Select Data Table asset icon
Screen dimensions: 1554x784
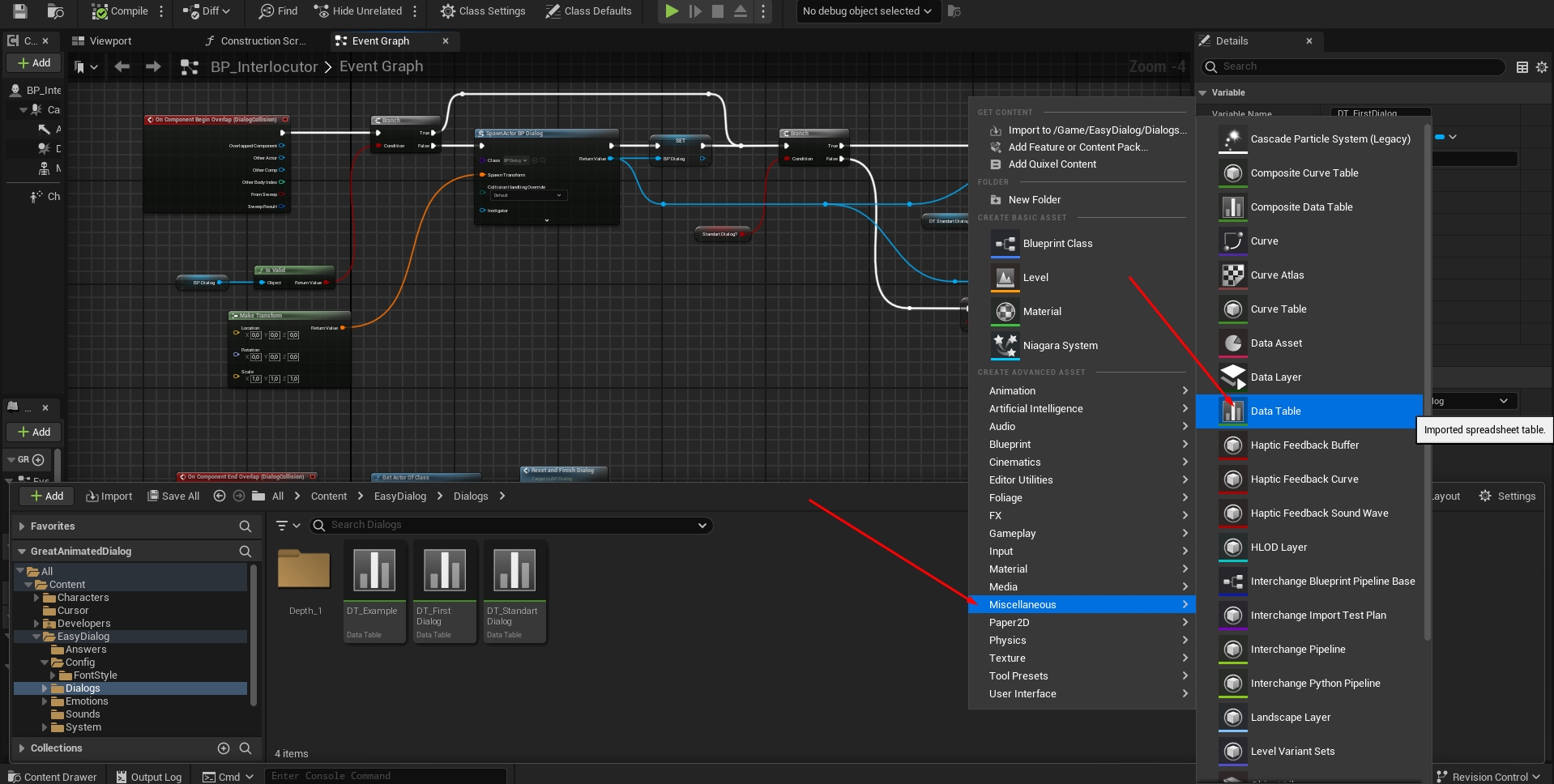pos(1232,411)
